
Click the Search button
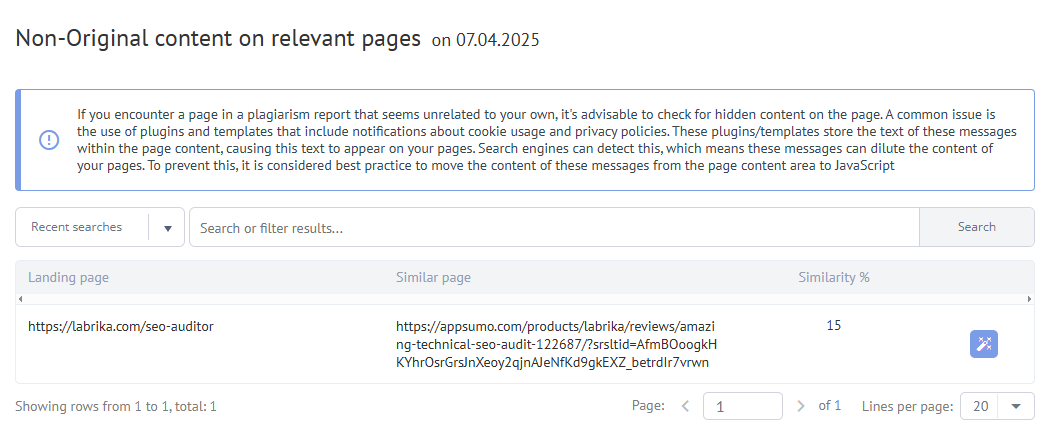(x=976, y=227)
